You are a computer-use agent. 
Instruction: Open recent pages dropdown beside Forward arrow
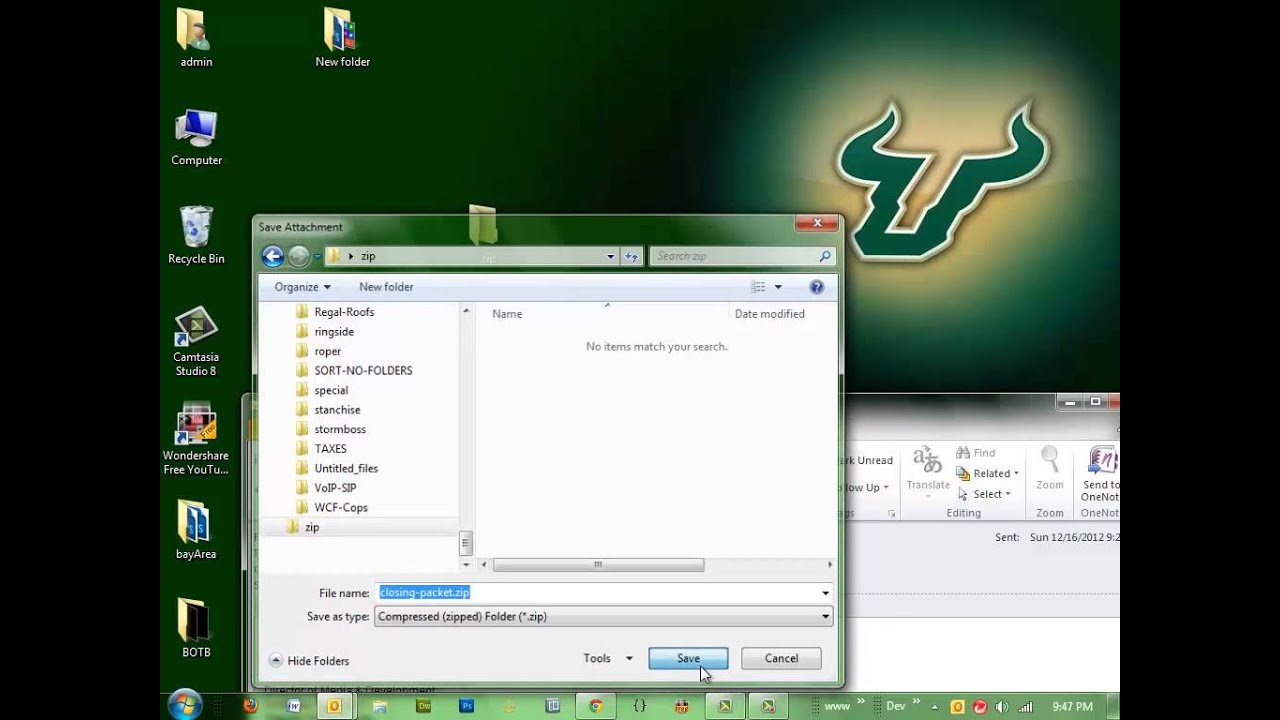317,257
